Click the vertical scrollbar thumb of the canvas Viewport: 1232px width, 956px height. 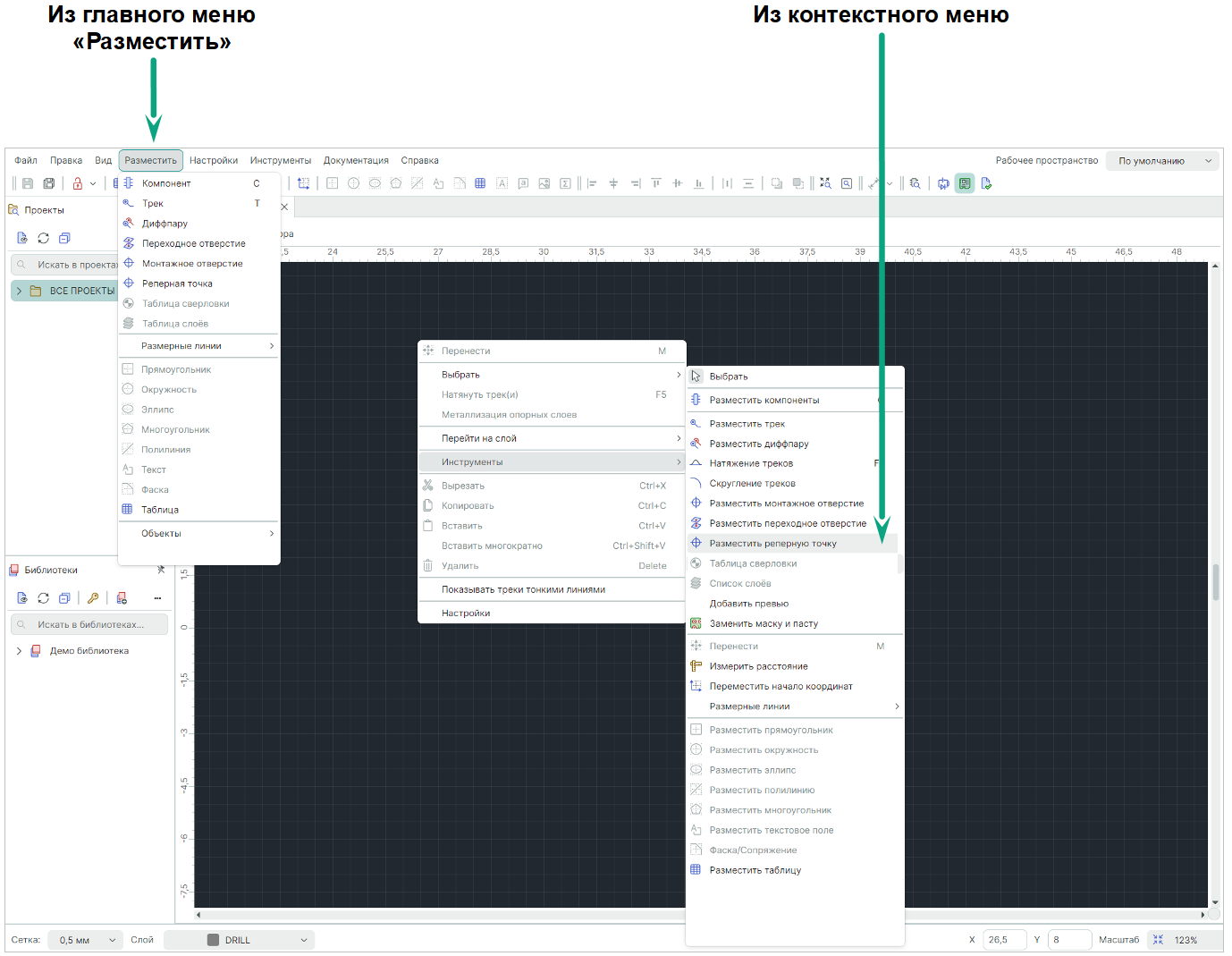coord(1216,583)
